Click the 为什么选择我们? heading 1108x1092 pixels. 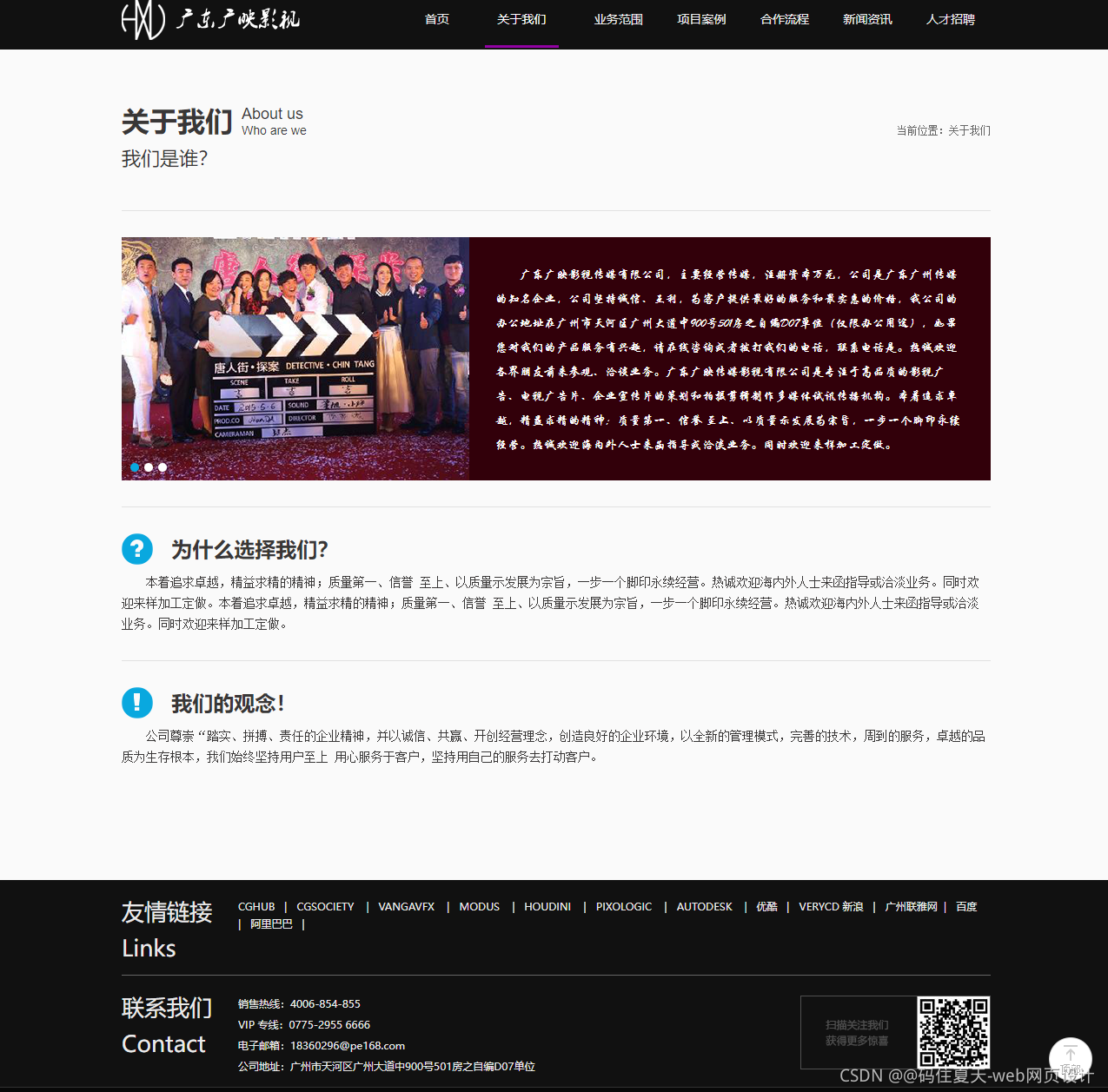tap(249, 550)
